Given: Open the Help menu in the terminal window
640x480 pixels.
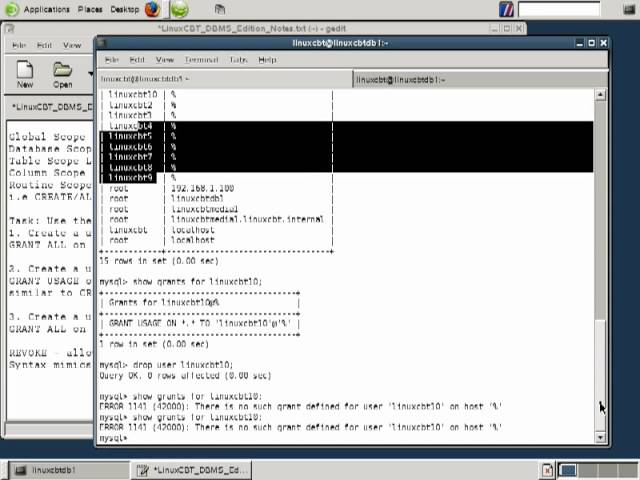Looking at the screenshot, I should 267,60.
